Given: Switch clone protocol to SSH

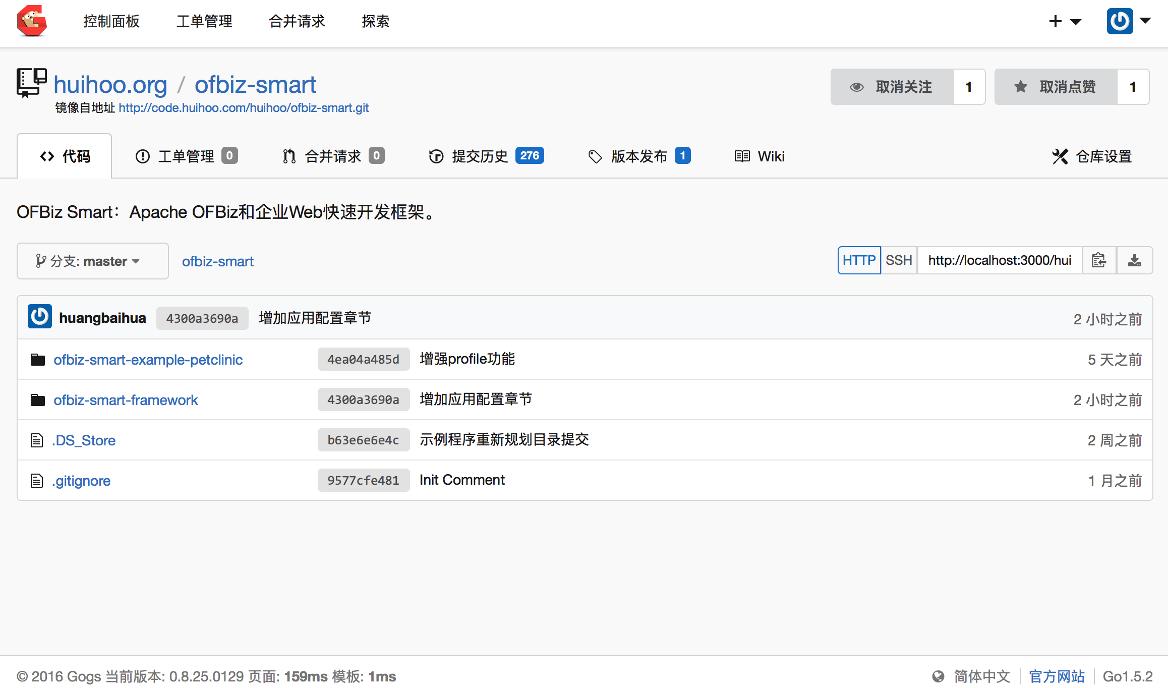Looking at the screenshot, I should 899,260.
